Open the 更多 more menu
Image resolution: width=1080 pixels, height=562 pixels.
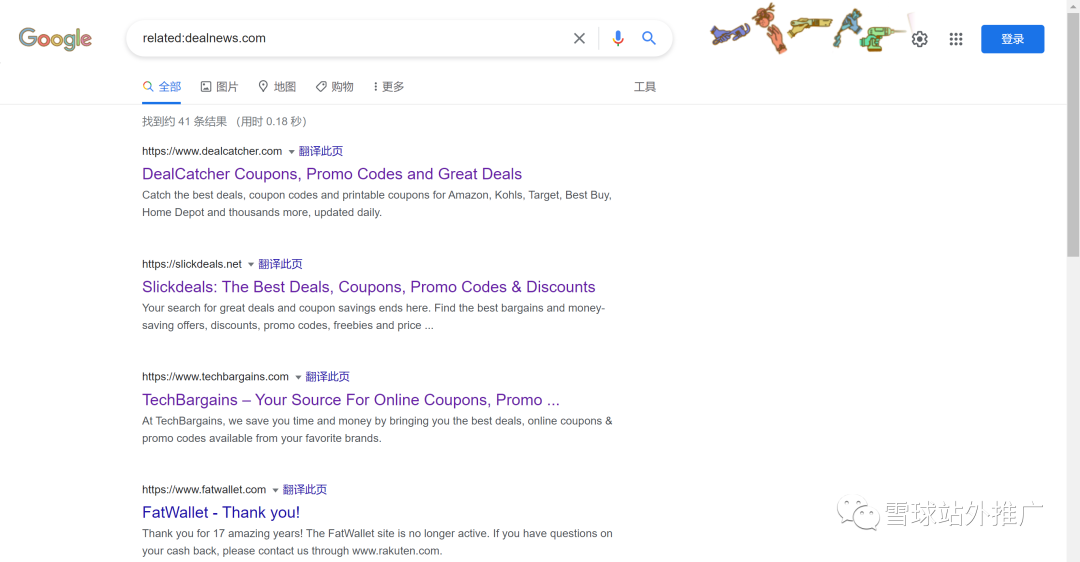(x=389, y=87)
